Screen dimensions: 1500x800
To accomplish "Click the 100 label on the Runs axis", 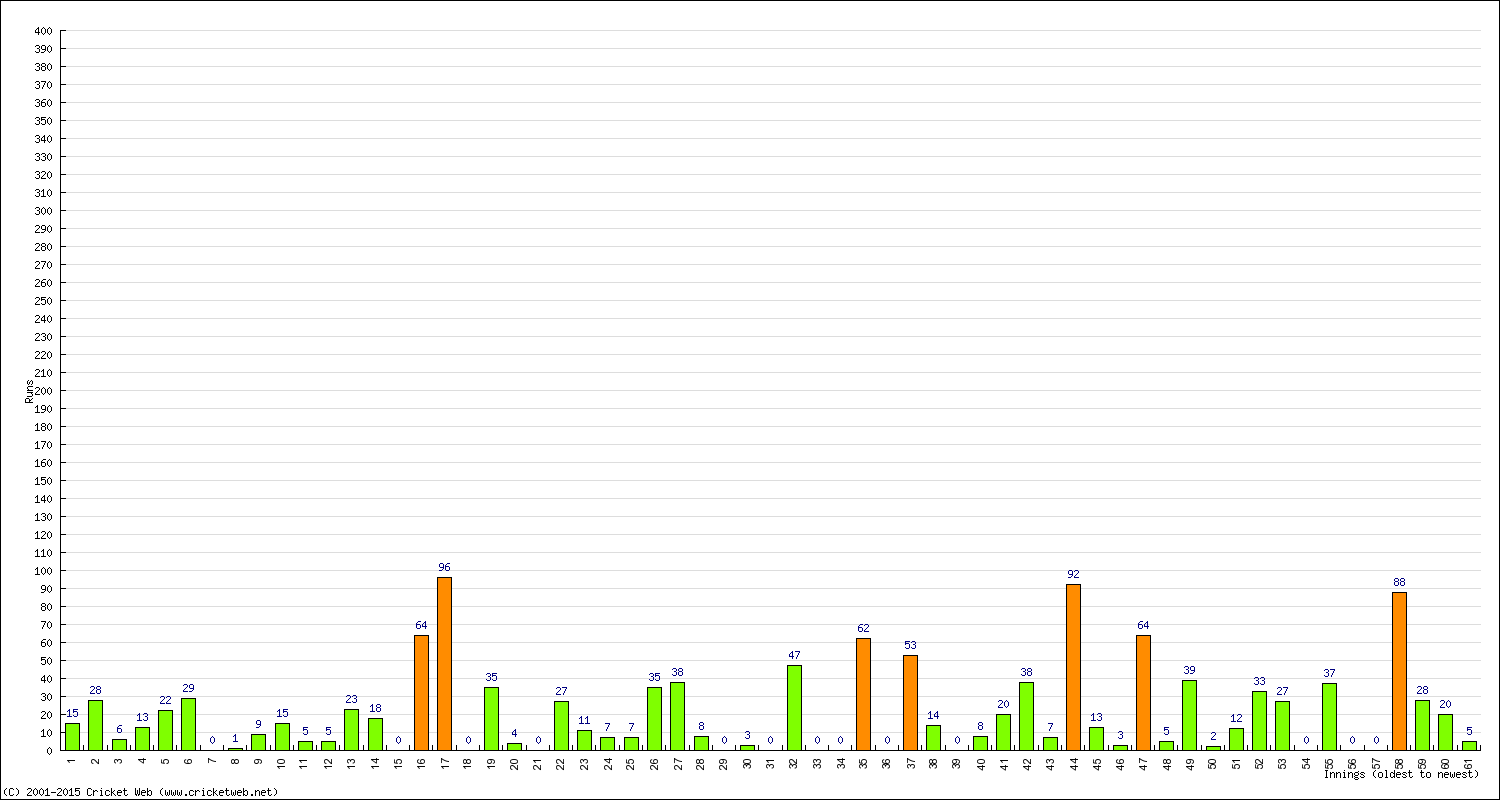I will 42,571.
